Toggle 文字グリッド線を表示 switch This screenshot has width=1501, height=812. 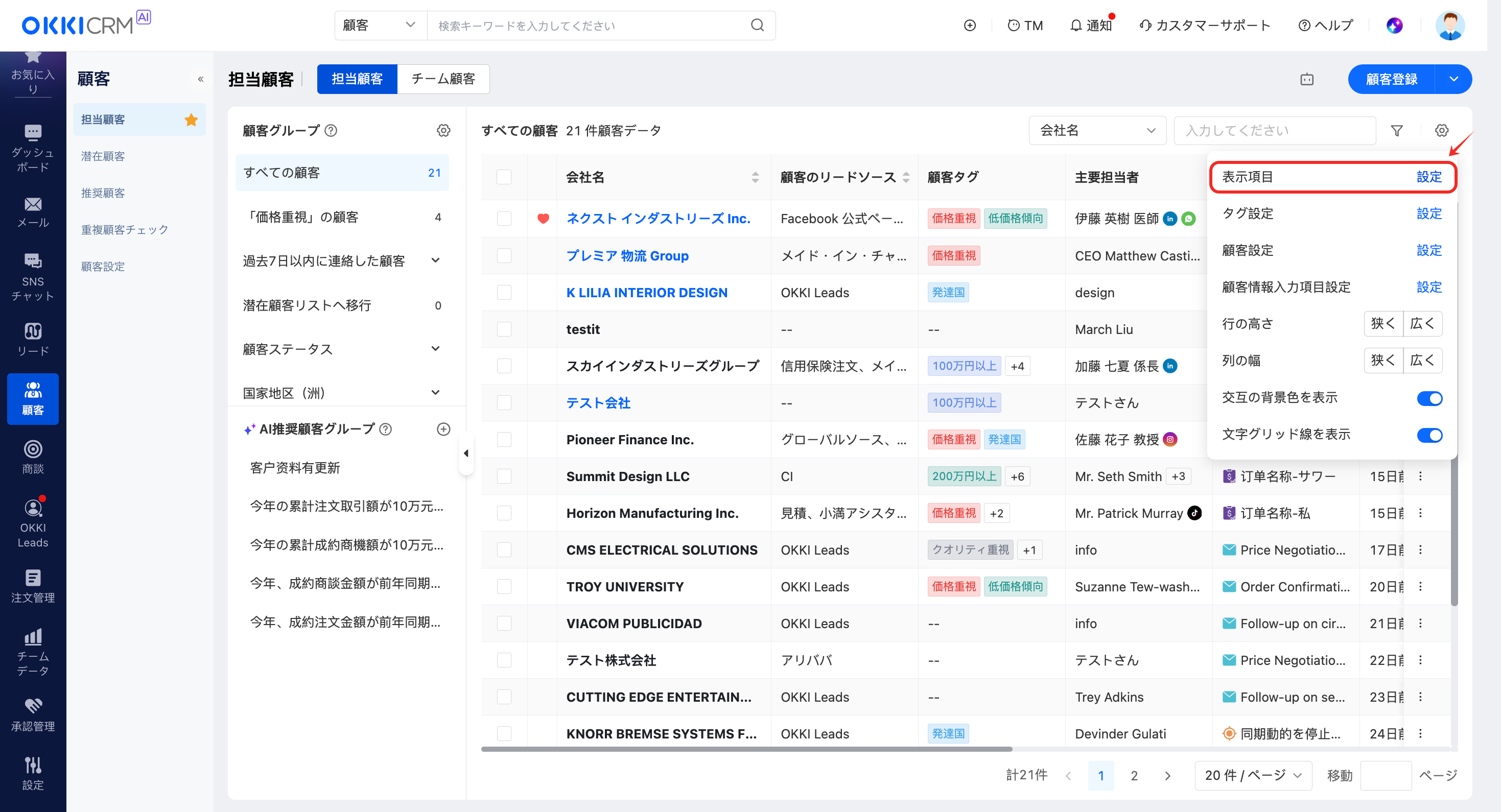1429,435
